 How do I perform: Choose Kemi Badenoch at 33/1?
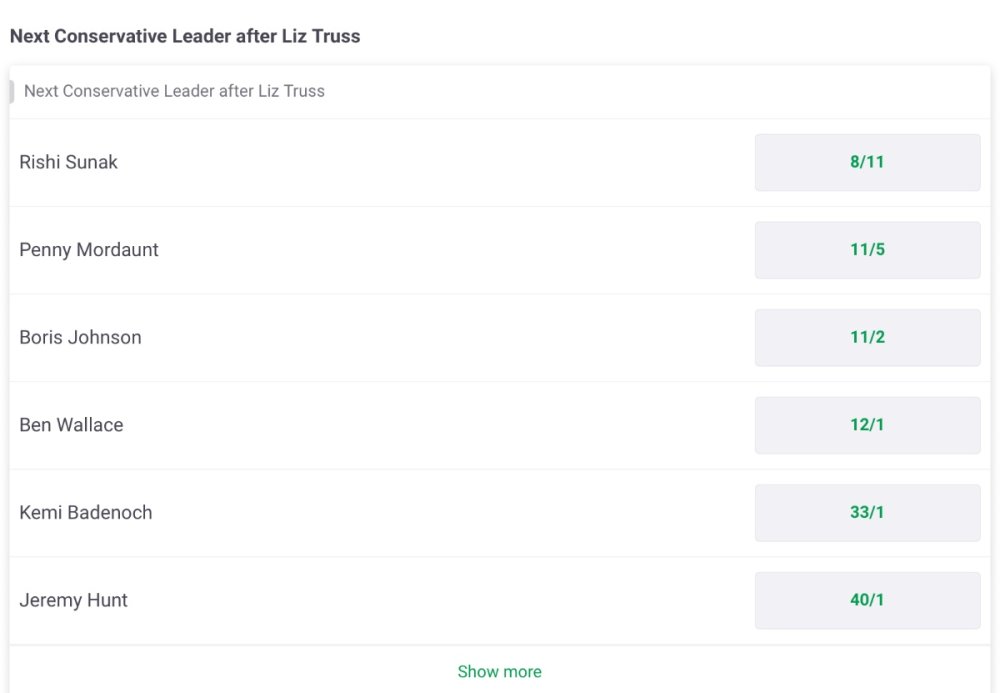(x=867, y=512)
